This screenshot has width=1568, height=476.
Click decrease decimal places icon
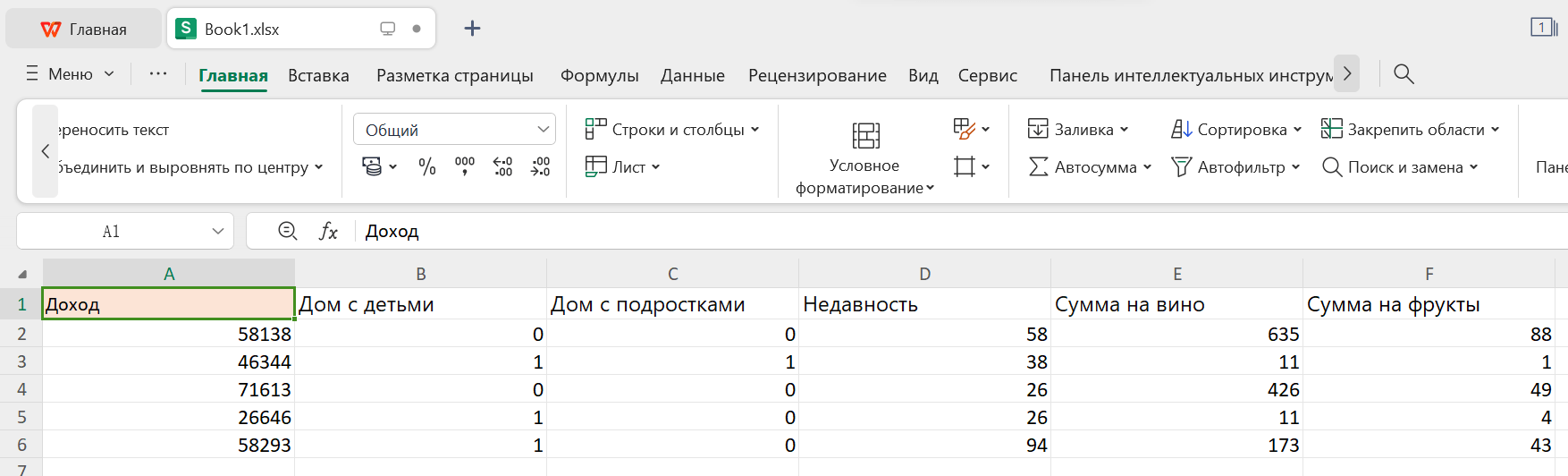click(x=540, y=166)
